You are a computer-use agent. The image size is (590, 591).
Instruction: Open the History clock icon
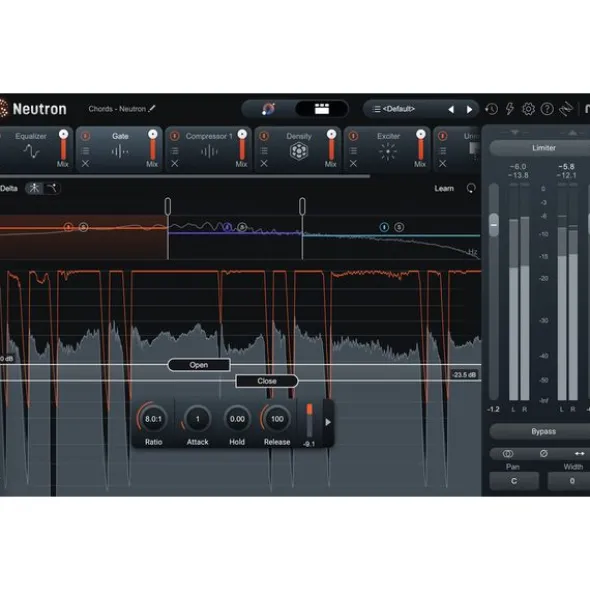coord(491,109)
